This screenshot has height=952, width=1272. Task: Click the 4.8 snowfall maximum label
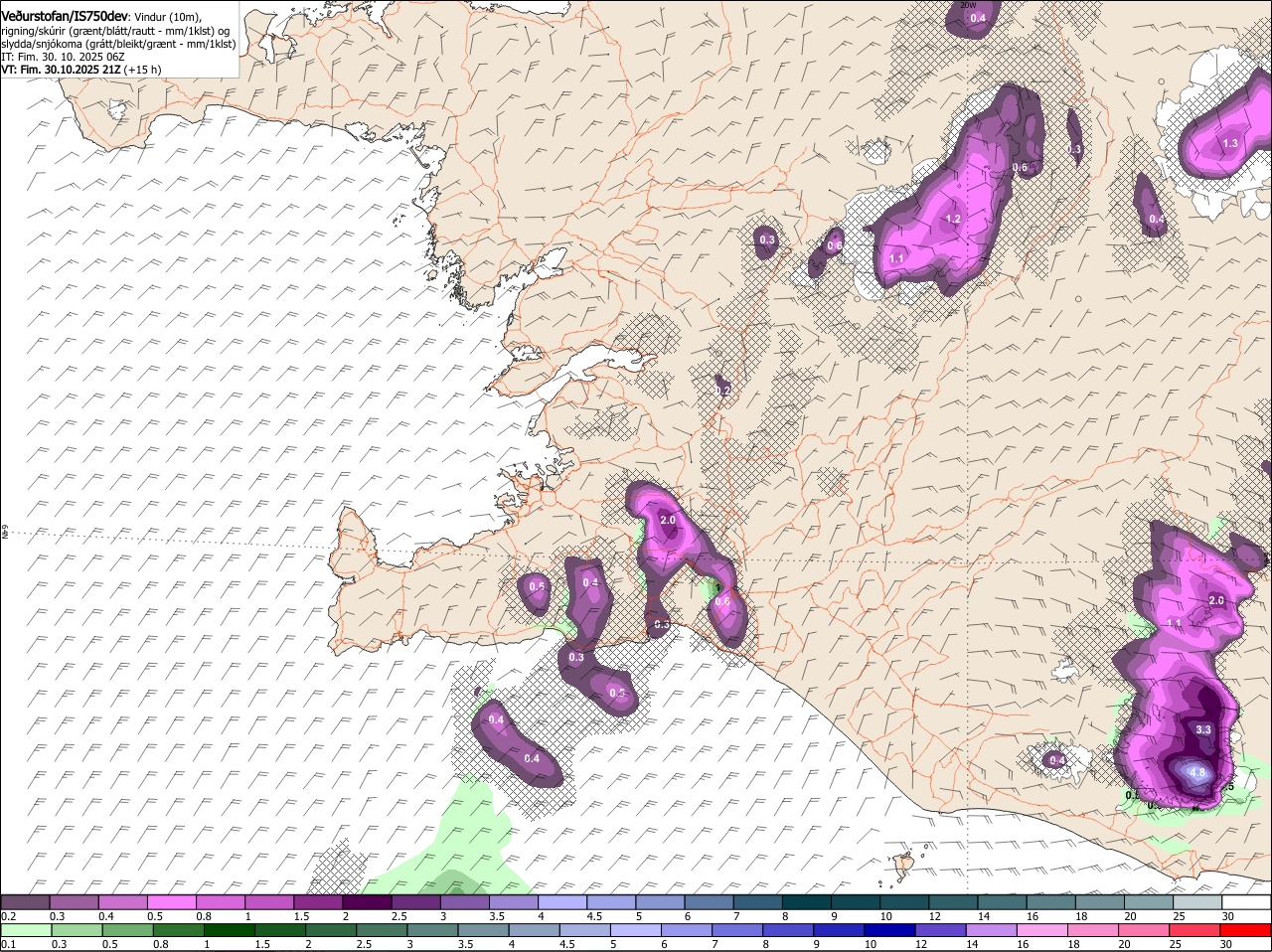pos(1197,772)
